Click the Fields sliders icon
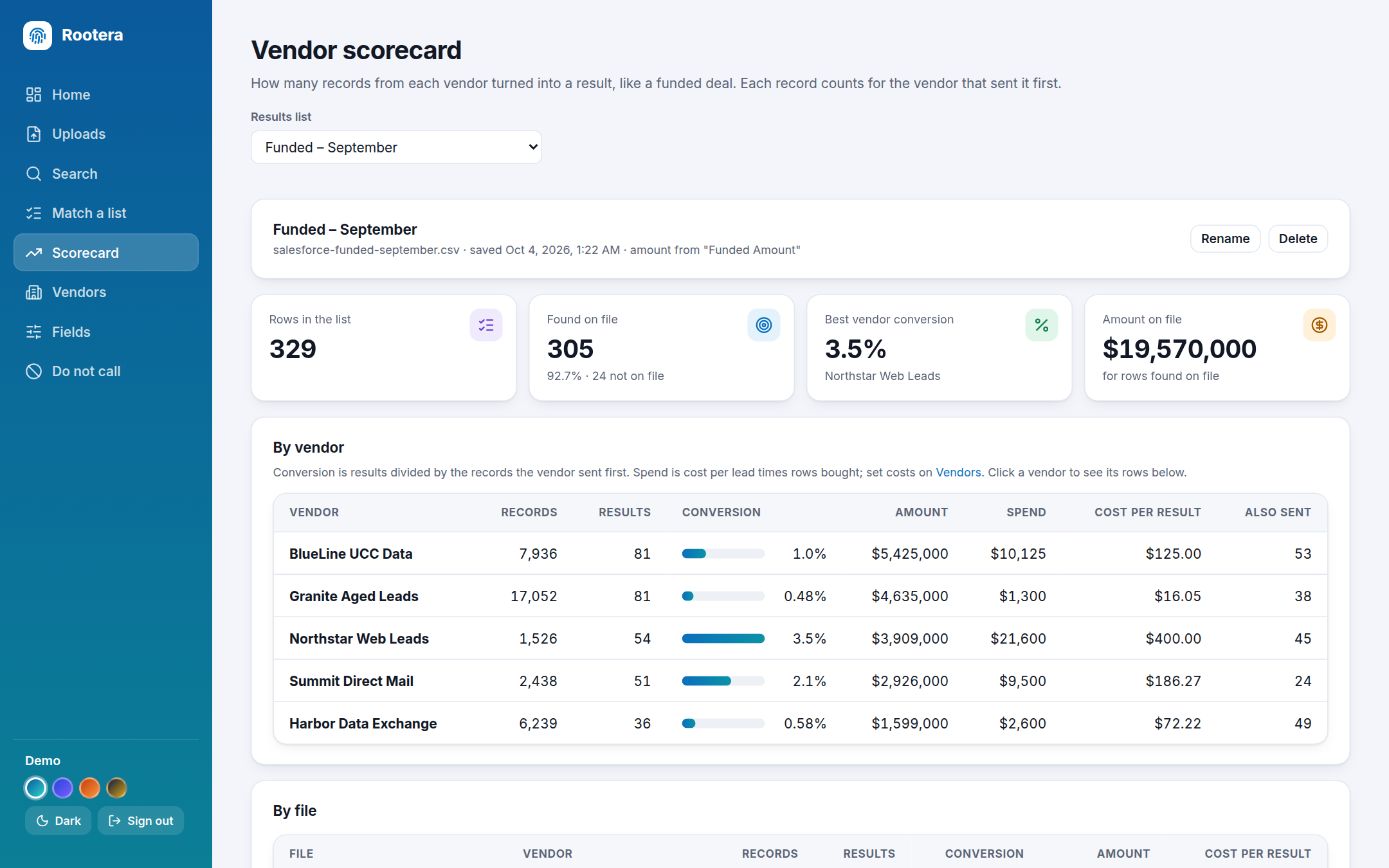Viewport: 1389px width, 868px height. click(33, 332)
